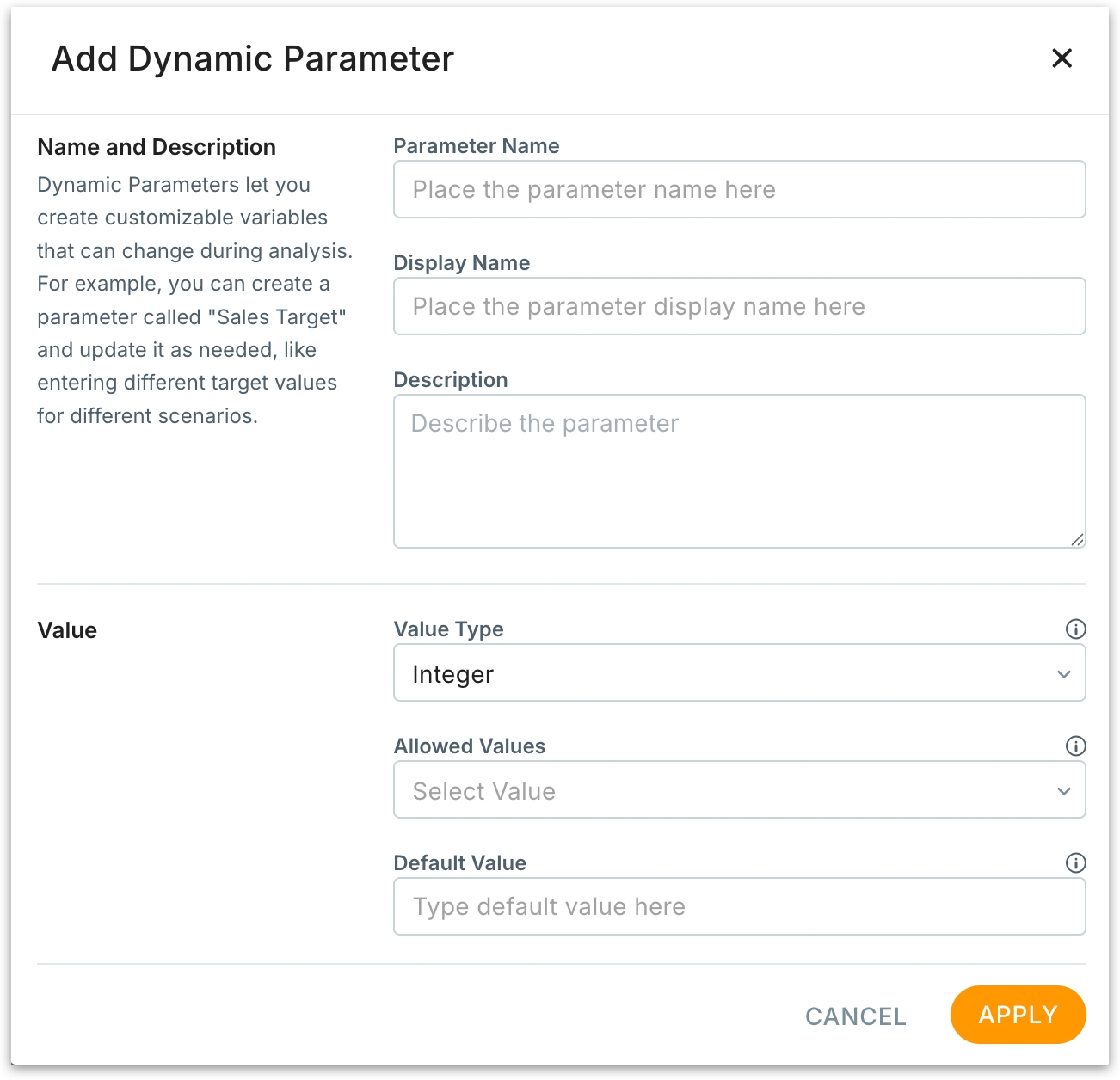Click the Allowed Values info icon
Image resolution: width=1120 pixels, height=1080 pixels.
click(1075, 746)
